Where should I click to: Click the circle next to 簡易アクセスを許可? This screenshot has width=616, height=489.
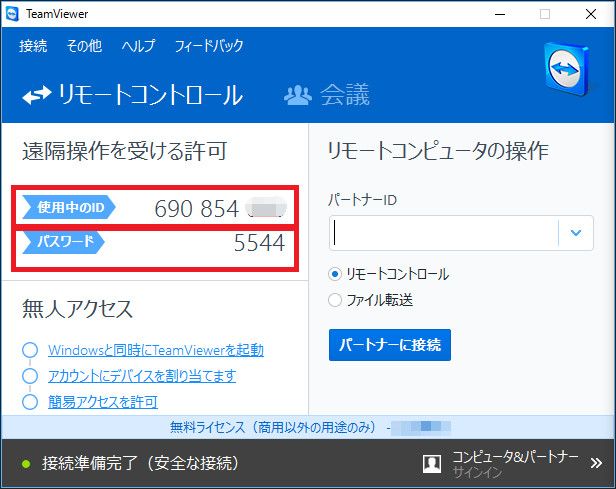click(x=30, y=402)
